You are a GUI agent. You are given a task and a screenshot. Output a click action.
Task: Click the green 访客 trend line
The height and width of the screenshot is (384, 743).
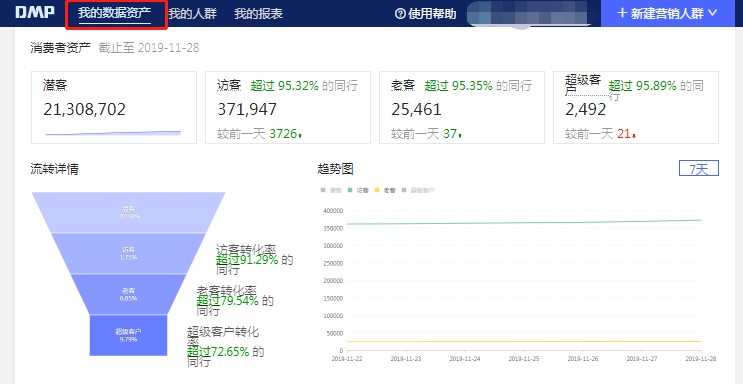[523, 222]
